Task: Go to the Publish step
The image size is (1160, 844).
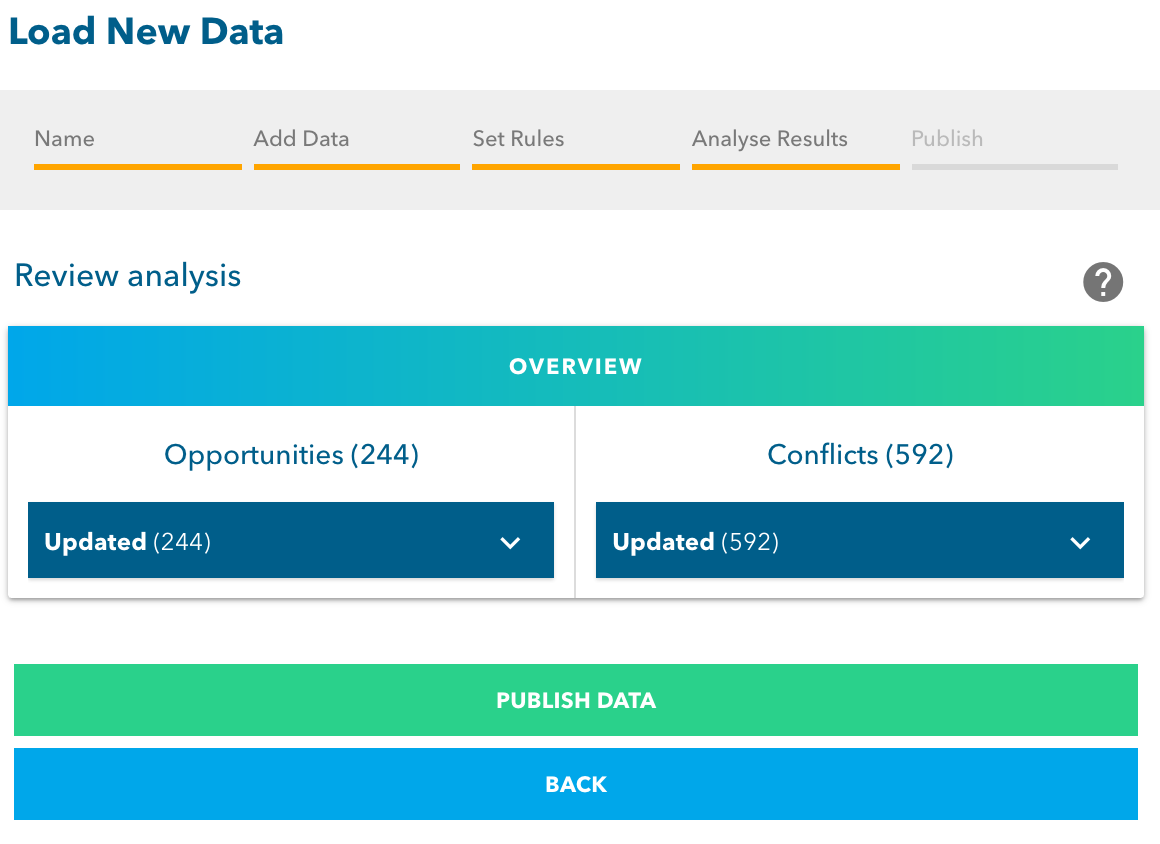Action: click(1014, 147)
